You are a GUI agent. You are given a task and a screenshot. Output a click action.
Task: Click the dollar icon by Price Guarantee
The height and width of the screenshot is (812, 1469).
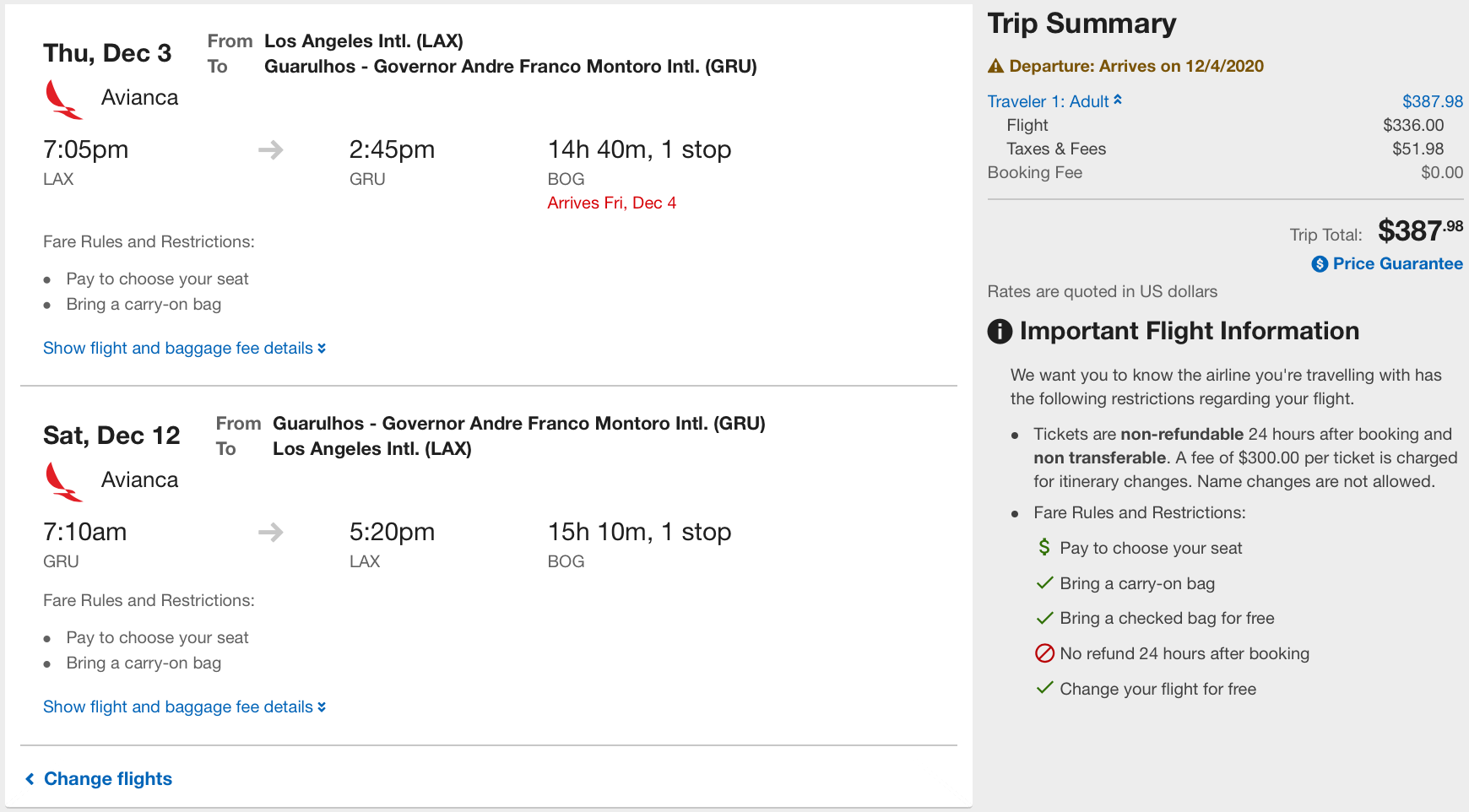pyautogui.click(x=1320, y=264)
